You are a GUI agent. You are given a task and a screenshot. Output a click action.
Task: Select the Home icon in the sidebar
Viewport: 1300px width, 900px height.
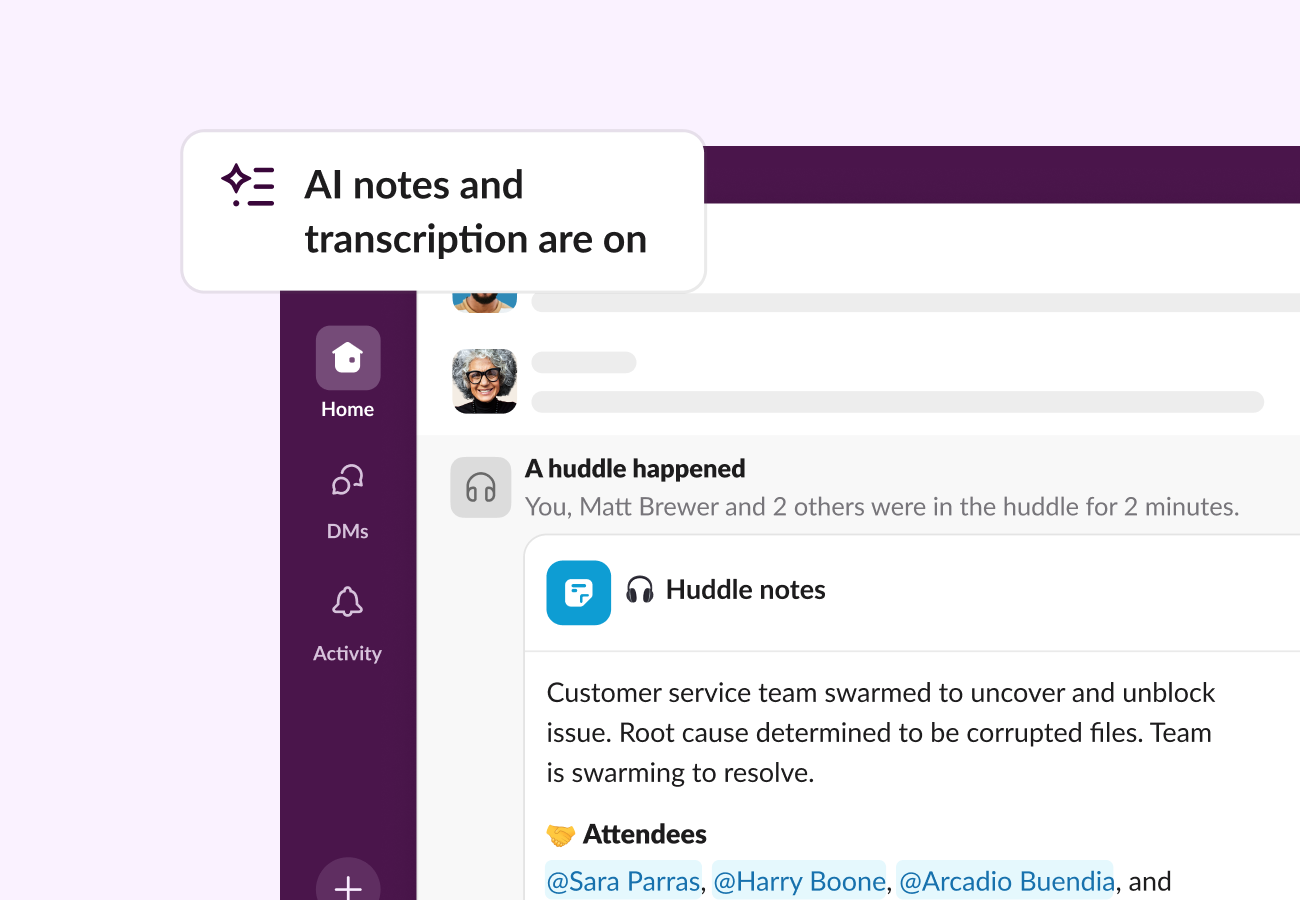click(347, 357)
